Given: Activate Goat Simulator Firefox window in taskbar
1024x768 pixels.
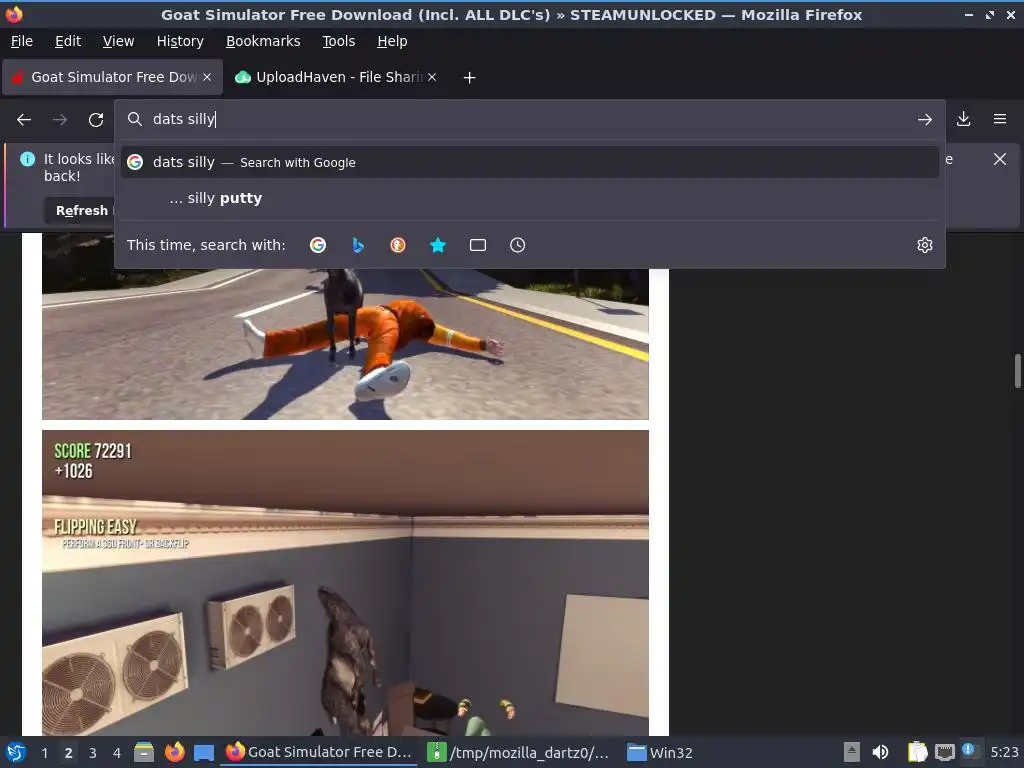Looking at the screenshot, I should coord(319,752).
